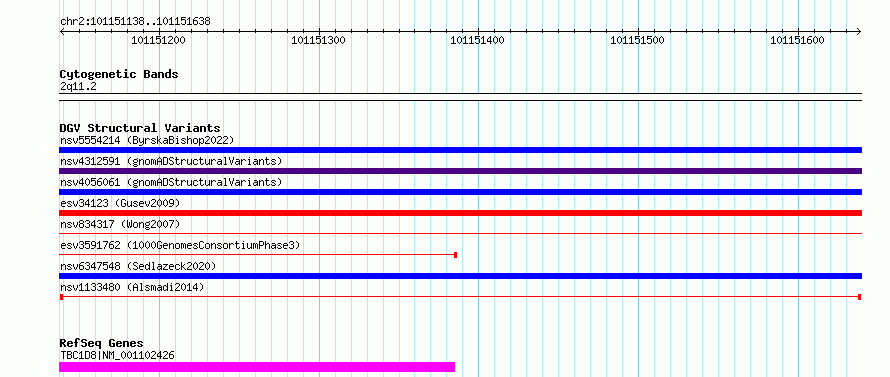
Task: Click the red line feature of esv3591762
Action: click(x=258, y=255)
